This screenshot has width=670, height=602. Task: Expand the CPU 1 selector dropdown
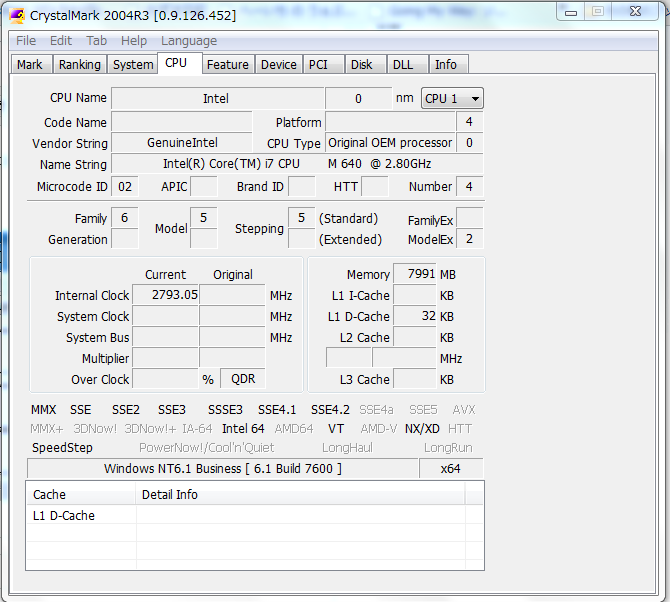click(x=452, y=98)
